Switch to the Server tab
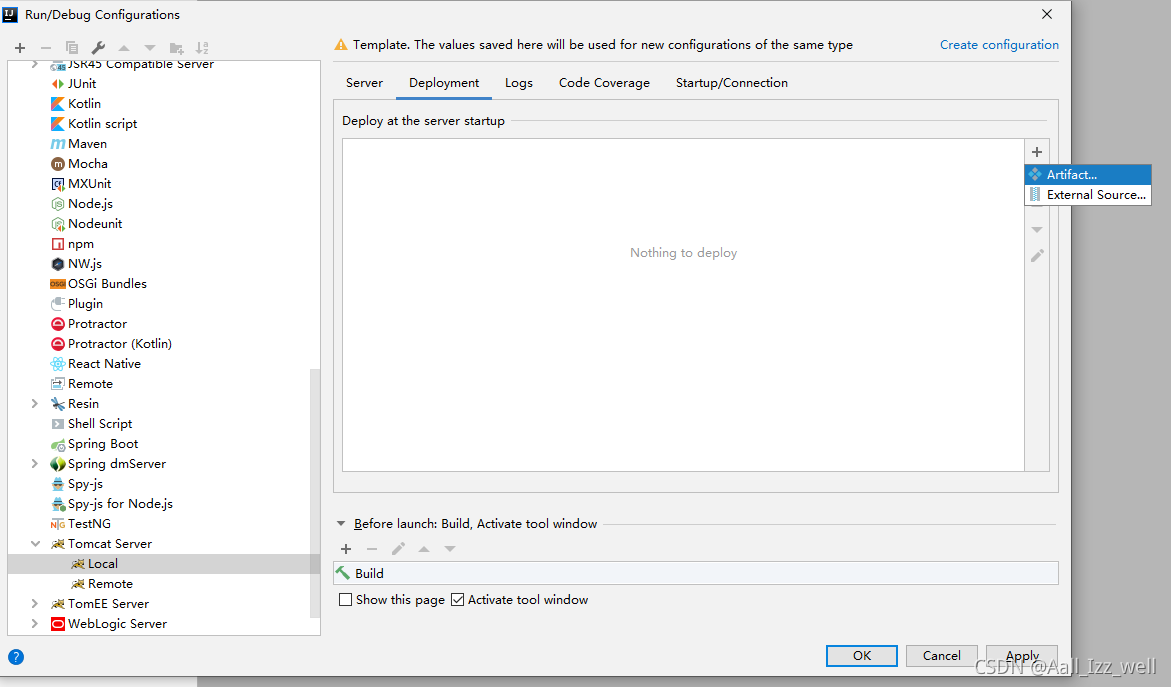Viewport: 1171px width, 687px height. pyautogui.click(x=364, y=83)
